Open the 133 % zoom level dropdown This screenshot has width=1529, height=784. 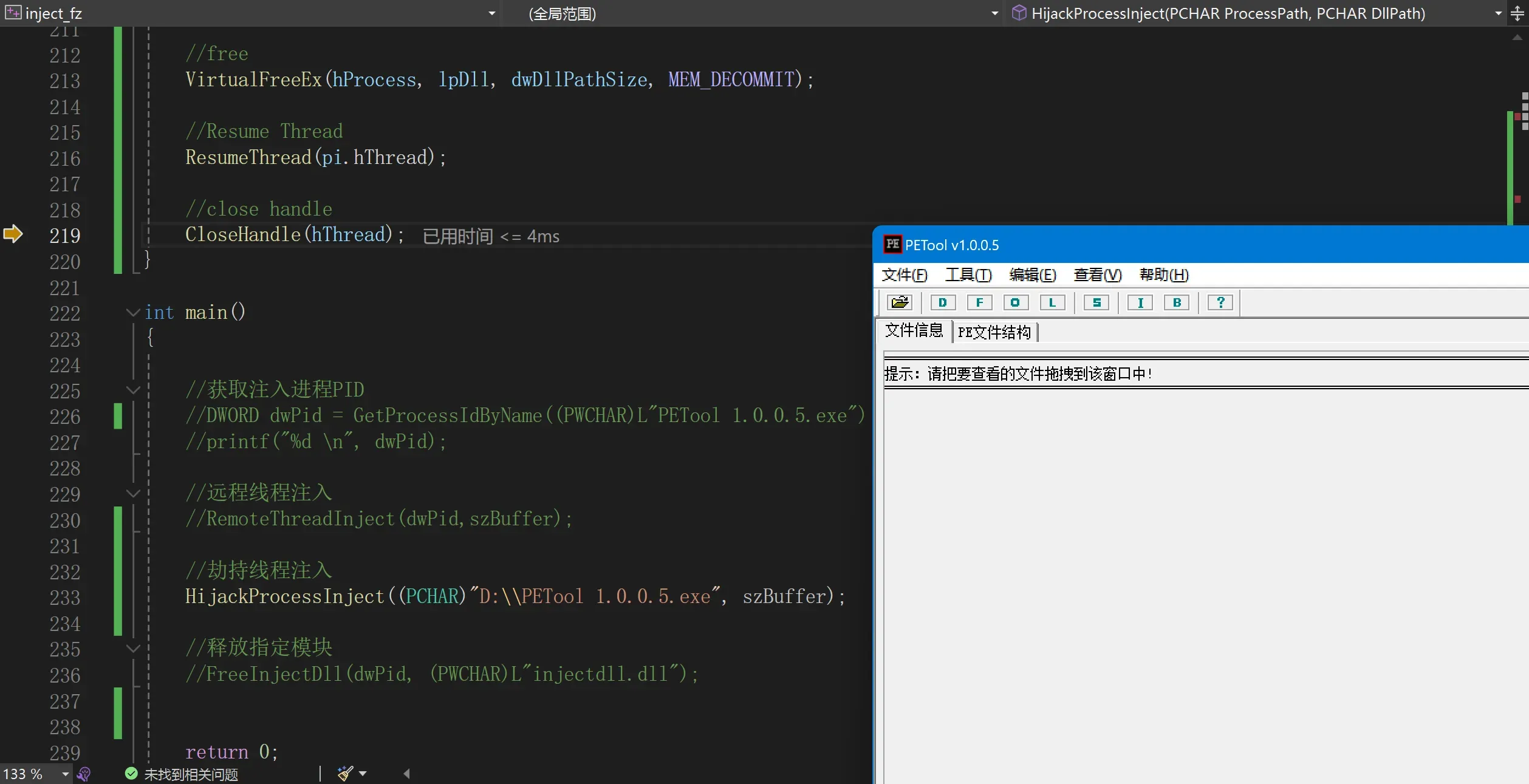65,774
